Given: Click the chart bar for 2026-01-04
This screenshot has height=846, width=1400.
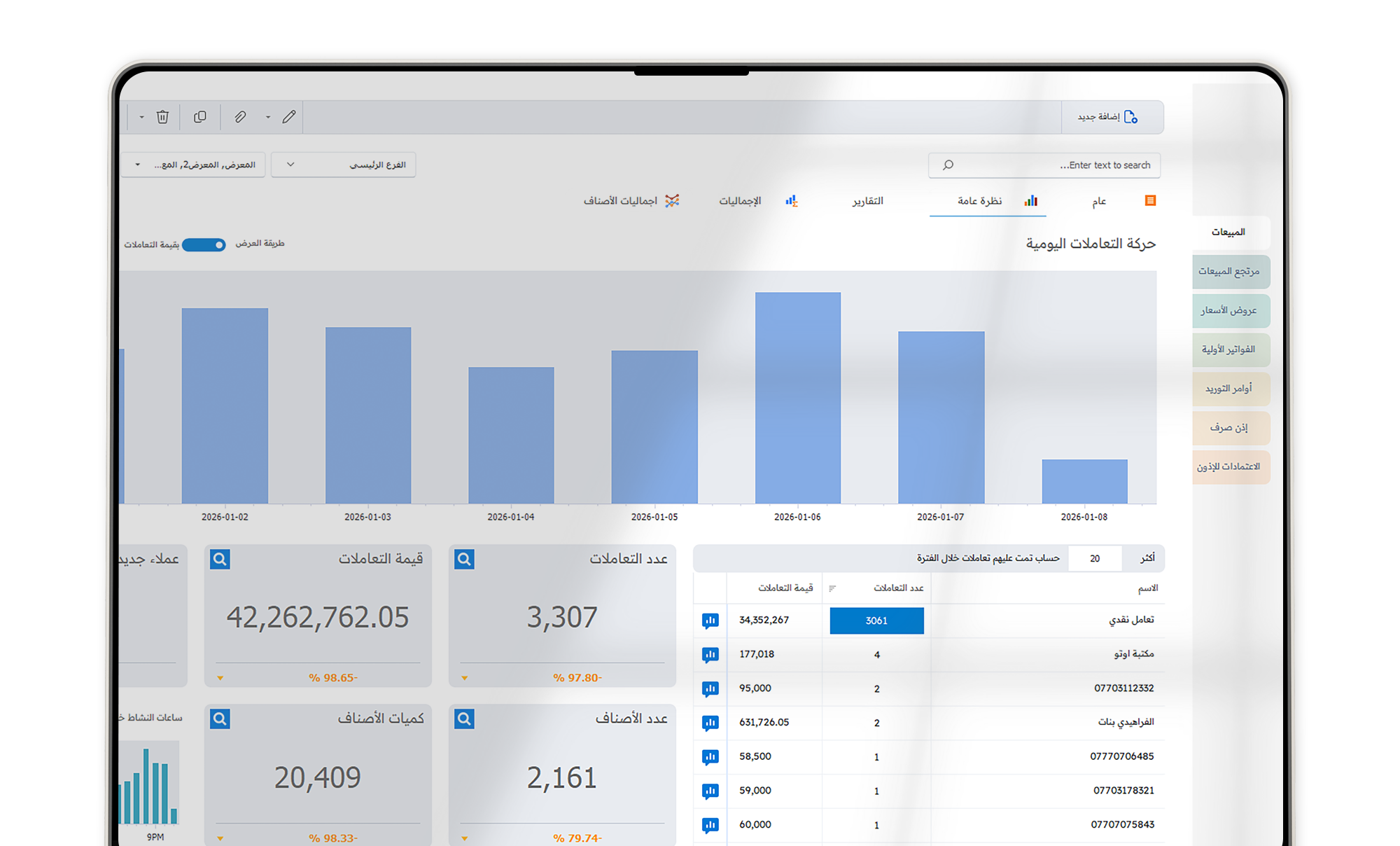Looking at the screenshot, I should click(x=511, y=435).
